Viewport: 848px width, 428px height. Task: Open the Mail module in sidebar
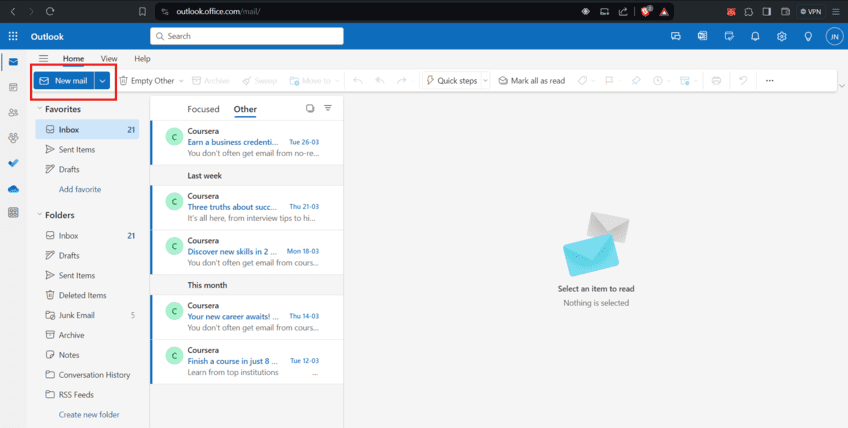tap(14, 62)
